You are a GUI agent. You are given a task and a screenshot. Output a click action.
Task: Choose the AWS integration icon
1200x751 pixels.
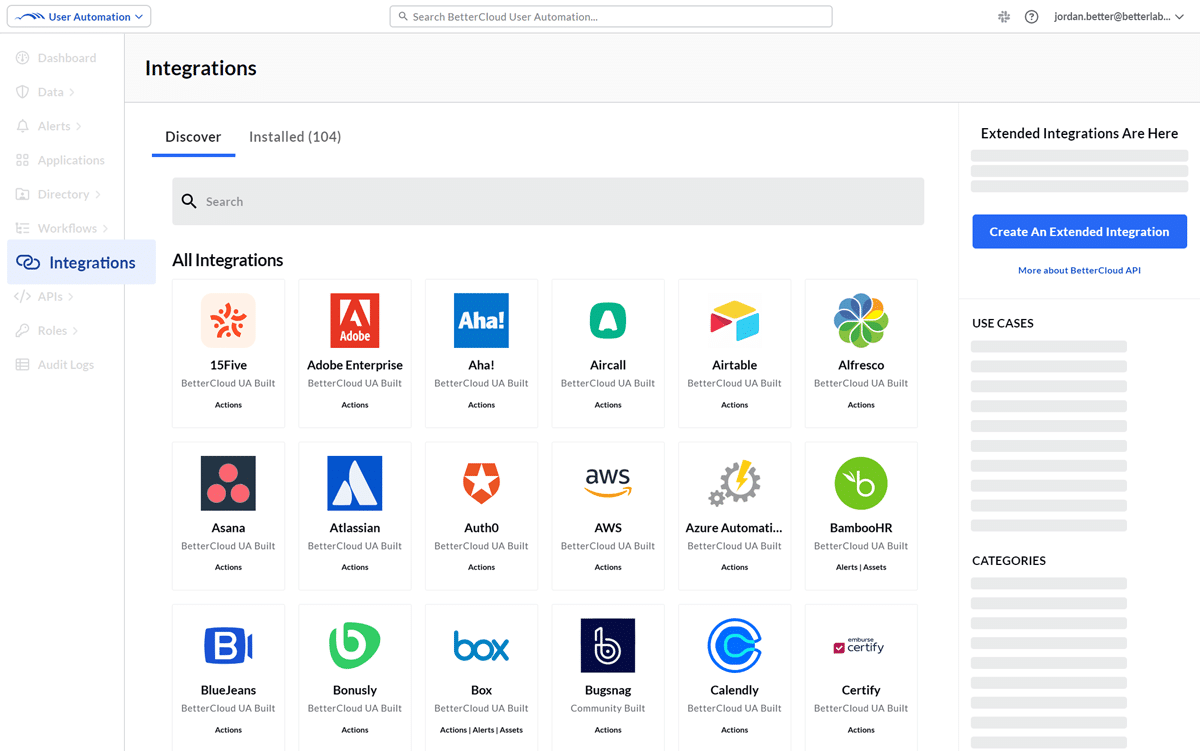[x=608, y=483]
